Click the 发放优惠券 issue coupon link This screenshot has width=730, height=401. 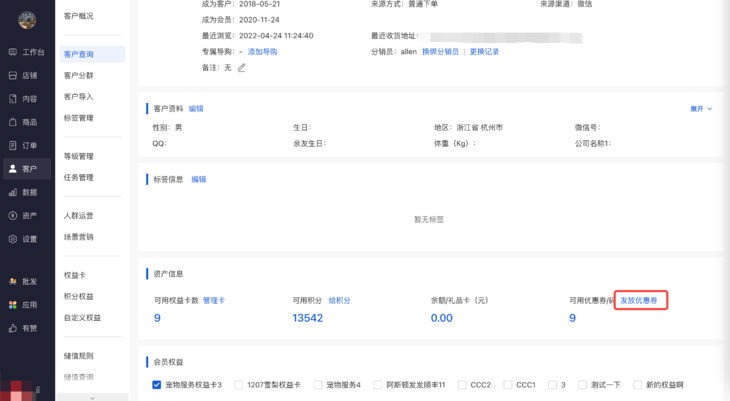[x=640, y=300]
